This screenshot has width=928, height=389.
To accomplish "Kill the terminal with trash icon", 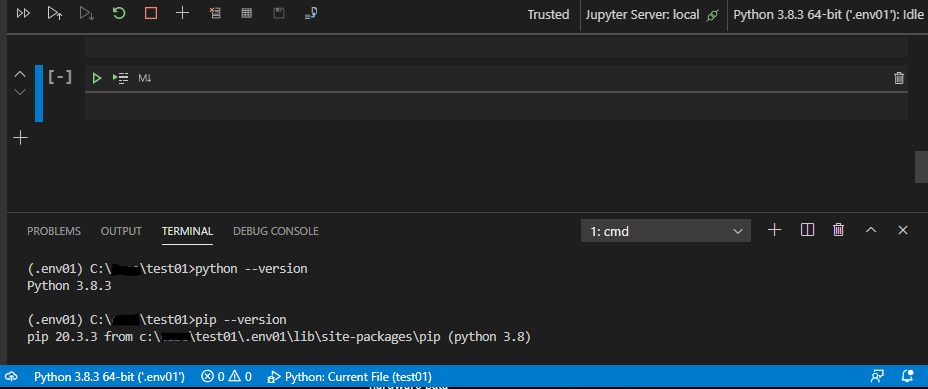I will (x=839, y=230).
